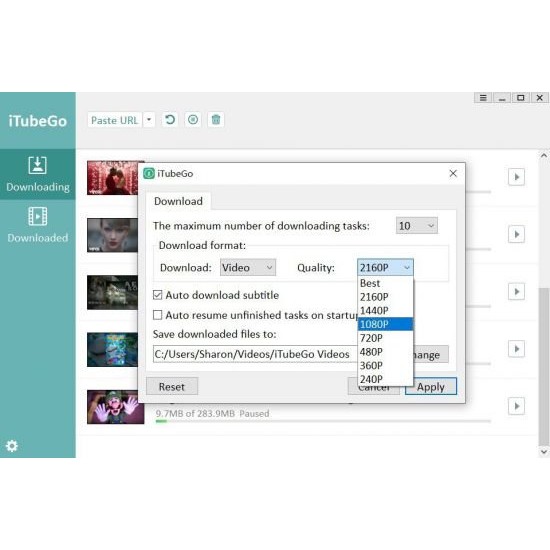Select Best in quality list
The image size is (550, 550).
tap(385, 283)
